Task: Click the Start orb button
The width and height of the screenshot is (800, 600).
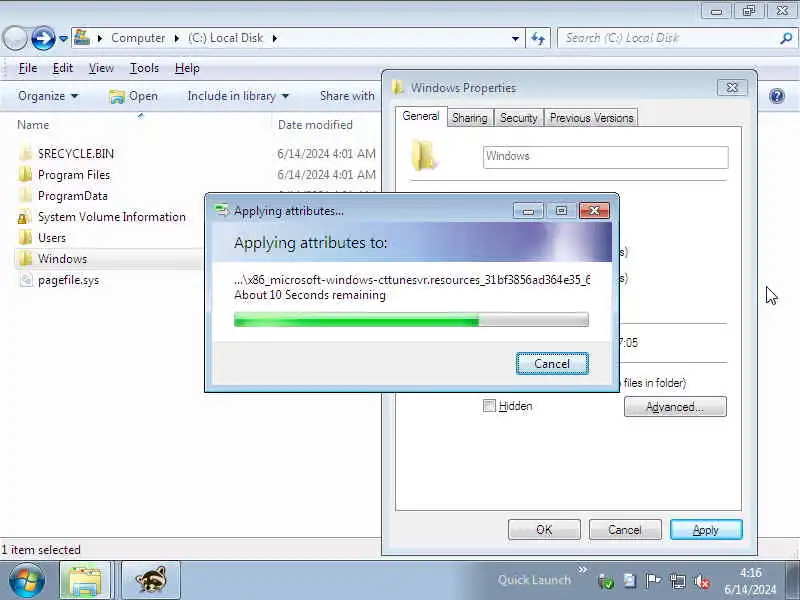Action: tap(27, 580)
